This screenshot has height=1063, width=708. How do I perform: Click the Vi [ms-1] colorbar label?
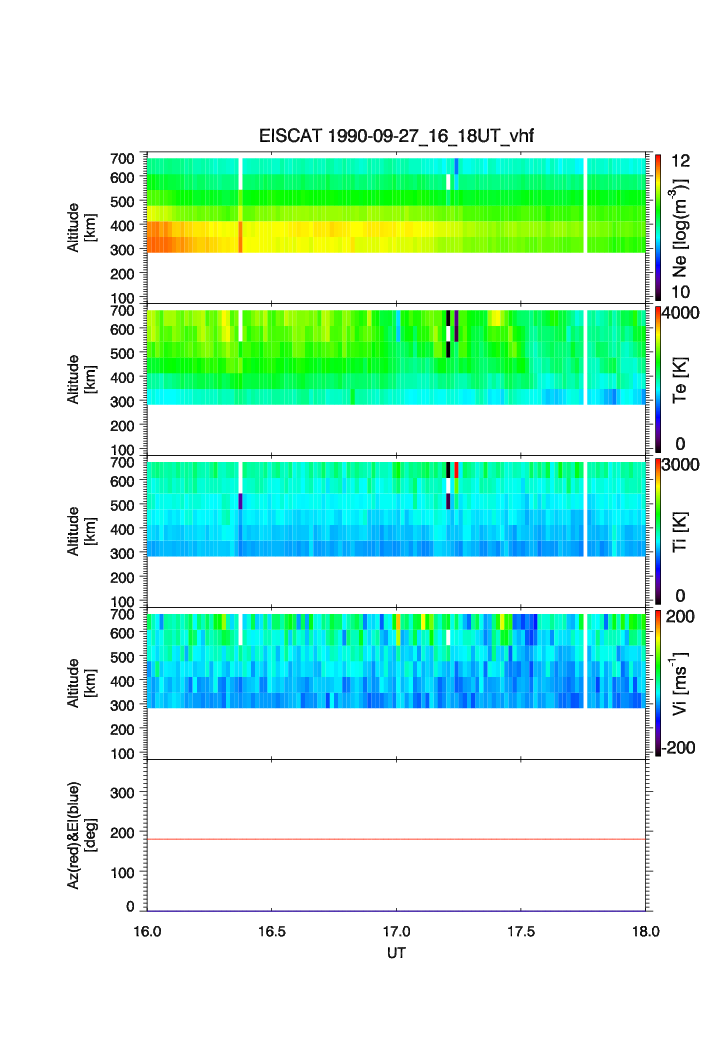pos(680,683)
